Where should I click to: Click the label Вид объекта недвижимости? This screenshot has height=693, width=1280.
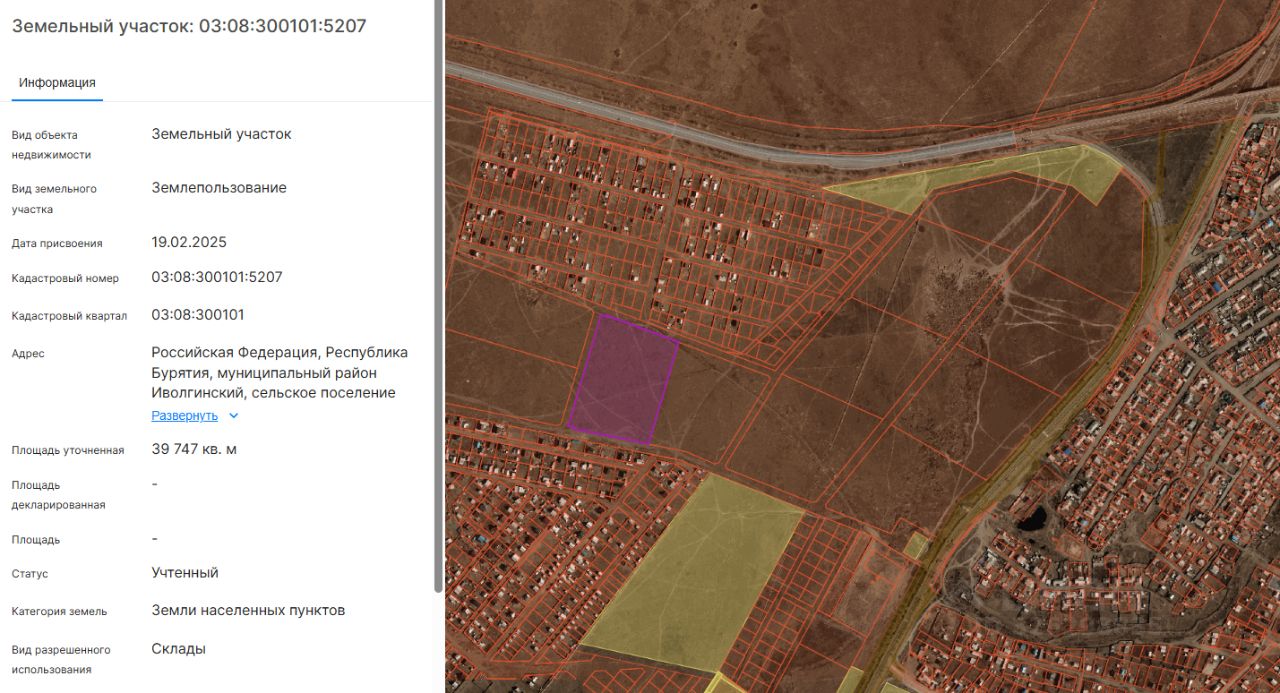point(51,145)
